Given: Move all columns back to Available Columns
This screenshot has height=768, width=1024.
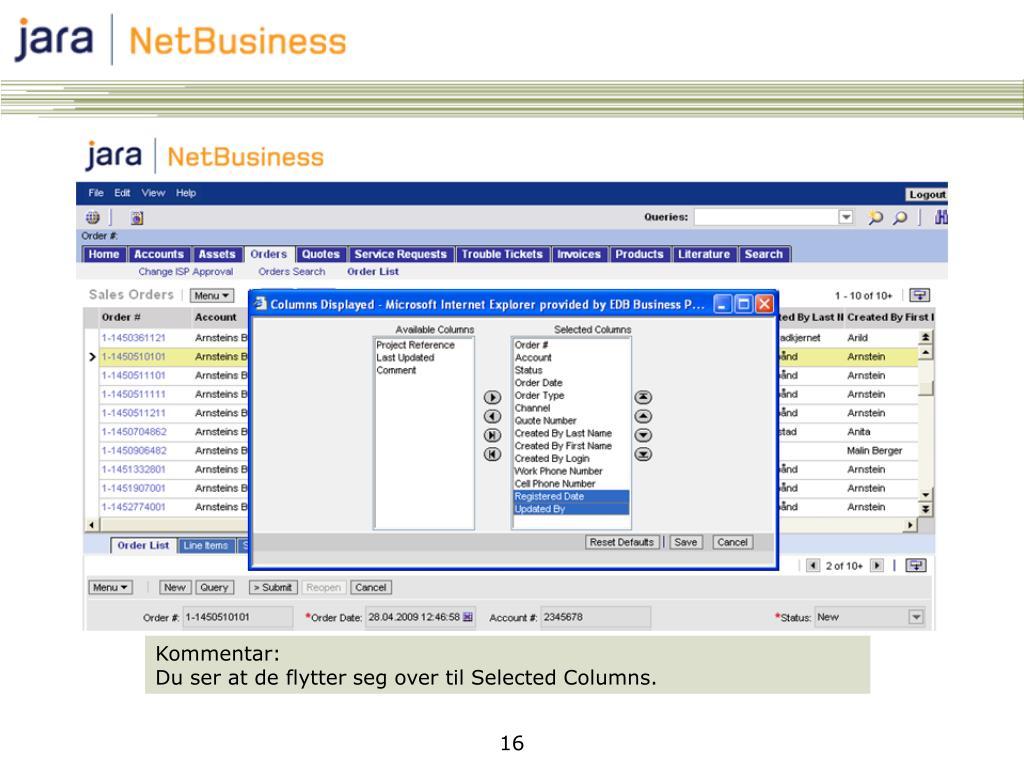Looking at the screenshot, I should (x=492, y=454).
